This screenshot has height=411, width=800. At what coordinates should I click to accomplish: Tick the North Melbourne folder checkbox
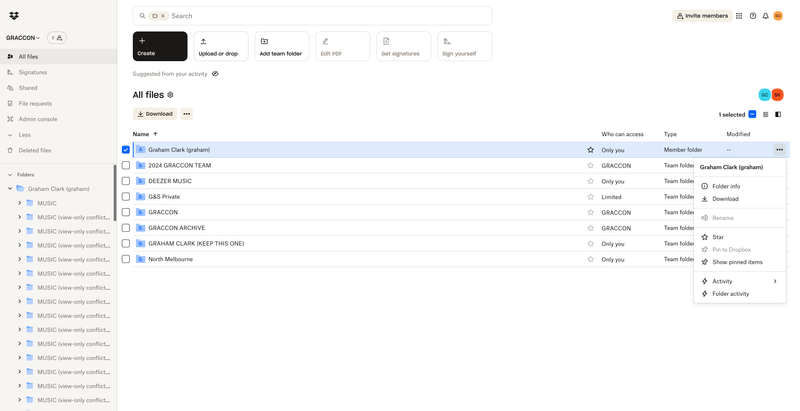126,259
